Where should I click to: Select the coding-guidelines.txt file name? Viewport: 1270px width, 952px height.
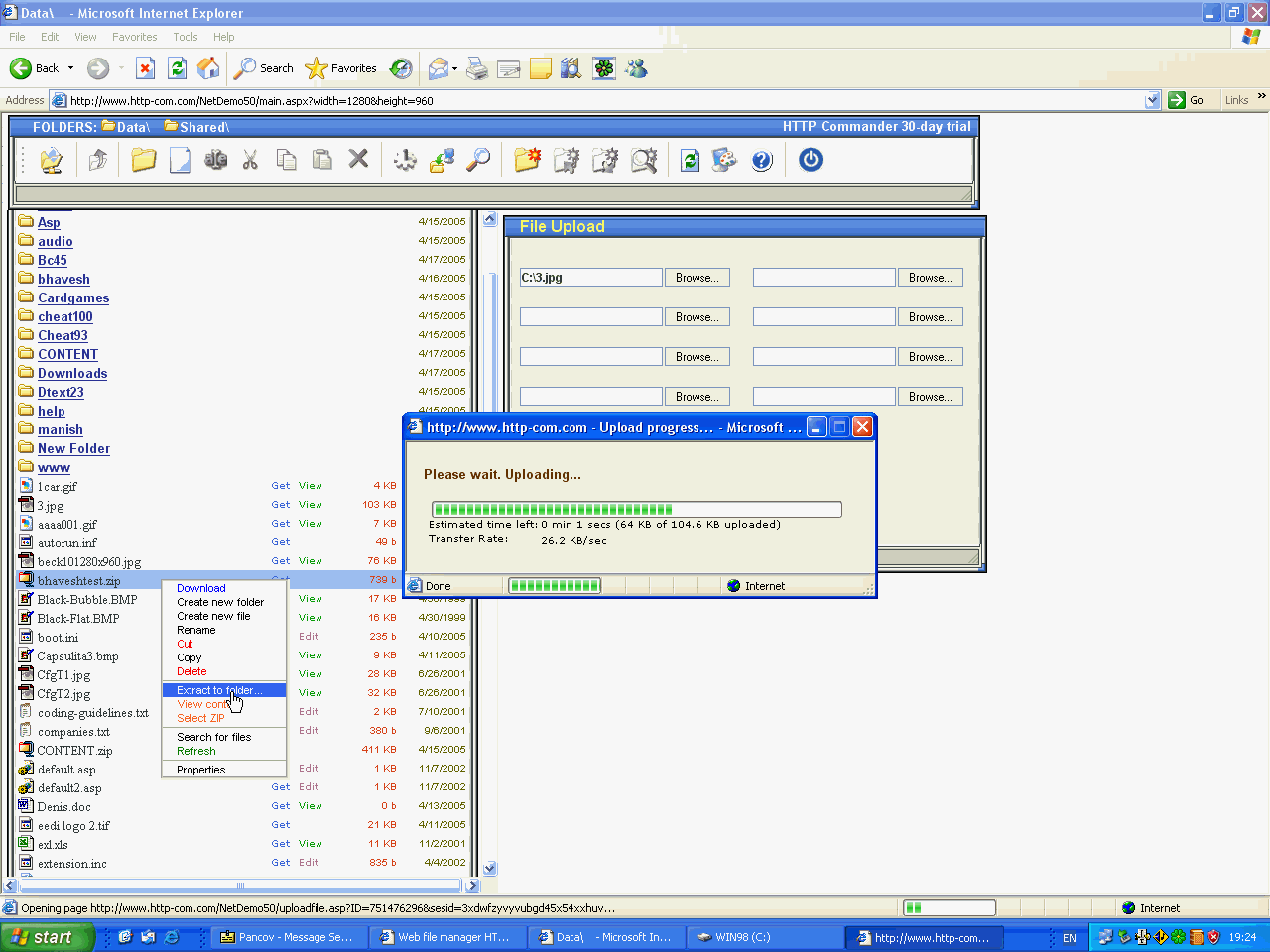tap(93, 713)
